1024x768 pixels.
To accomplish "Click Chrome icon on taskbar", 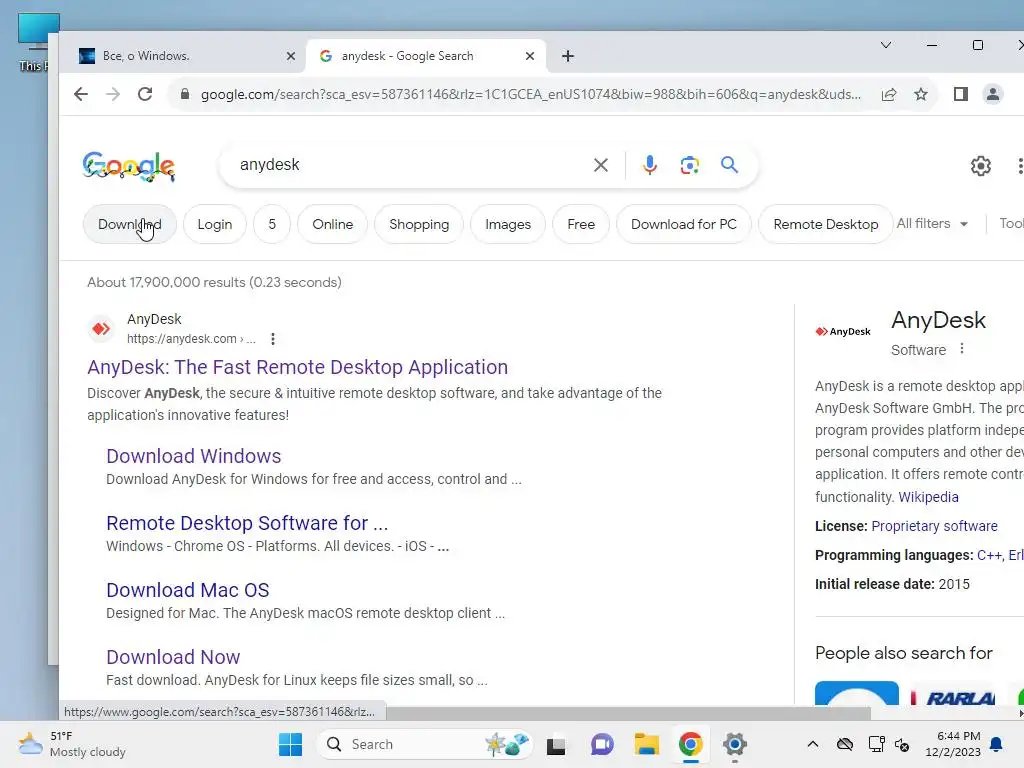I will point(690,744).
